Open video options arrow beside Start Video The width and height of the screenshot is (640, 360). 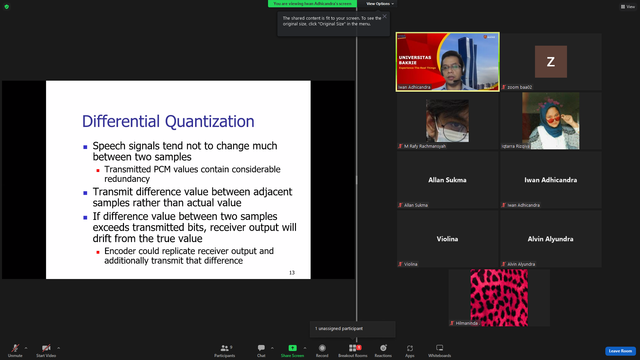(x=59, y=348)
